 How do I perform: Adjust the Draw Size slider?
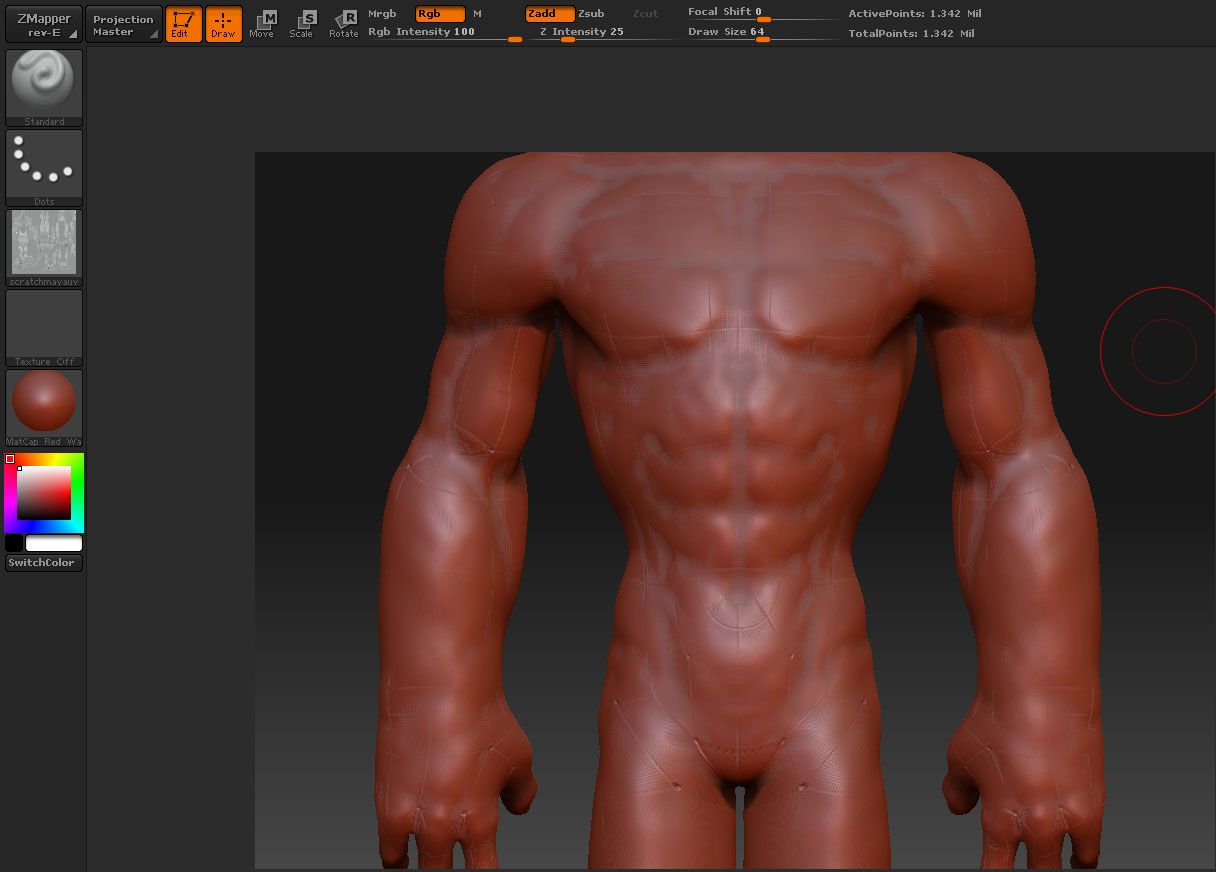(762, 33)
